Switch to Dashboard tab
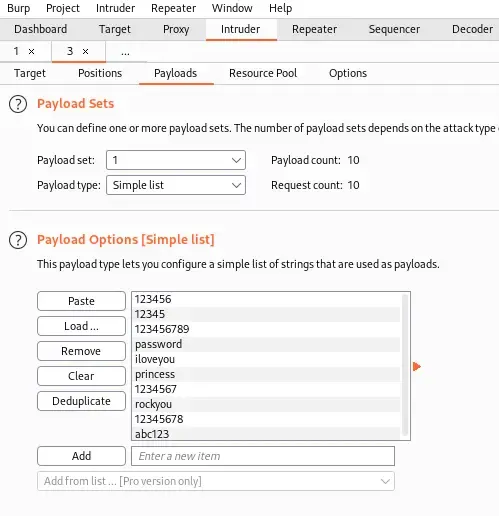This screenshot has width=499, height=516. click(x=41, y=29)
